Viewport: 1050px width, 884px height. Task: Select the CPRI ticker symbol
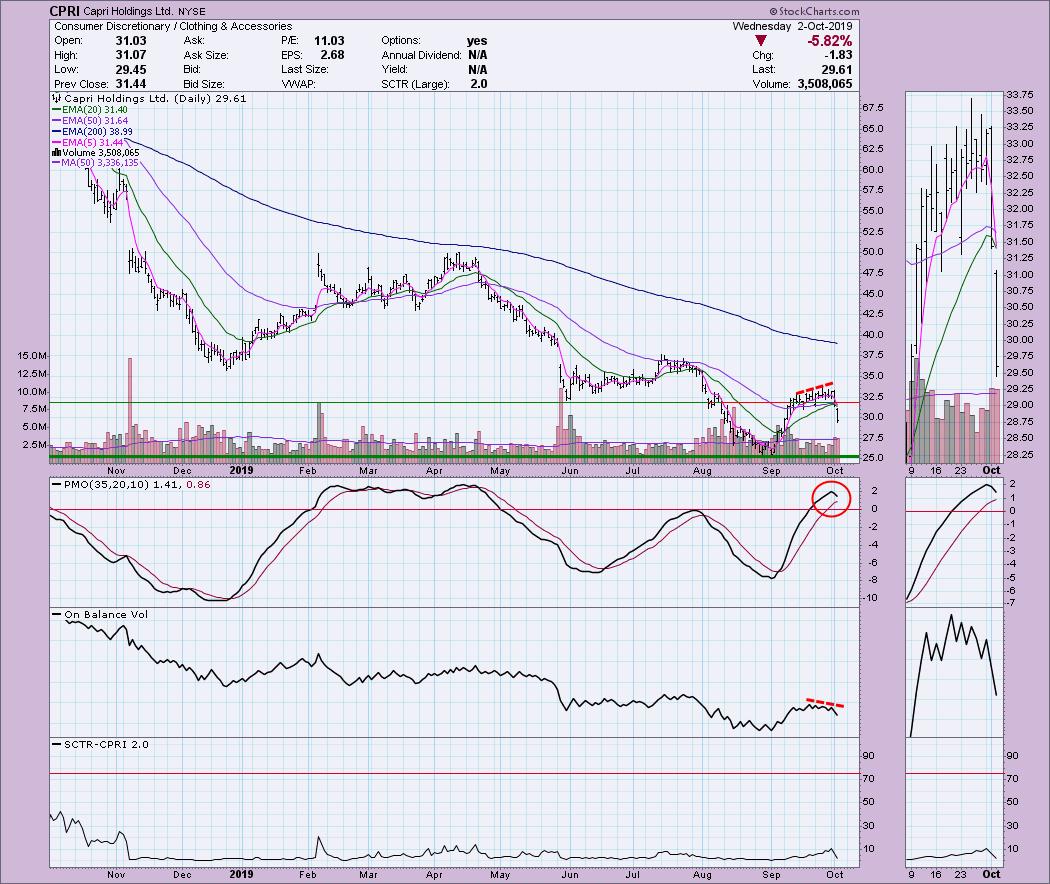(x=68, y=10)
